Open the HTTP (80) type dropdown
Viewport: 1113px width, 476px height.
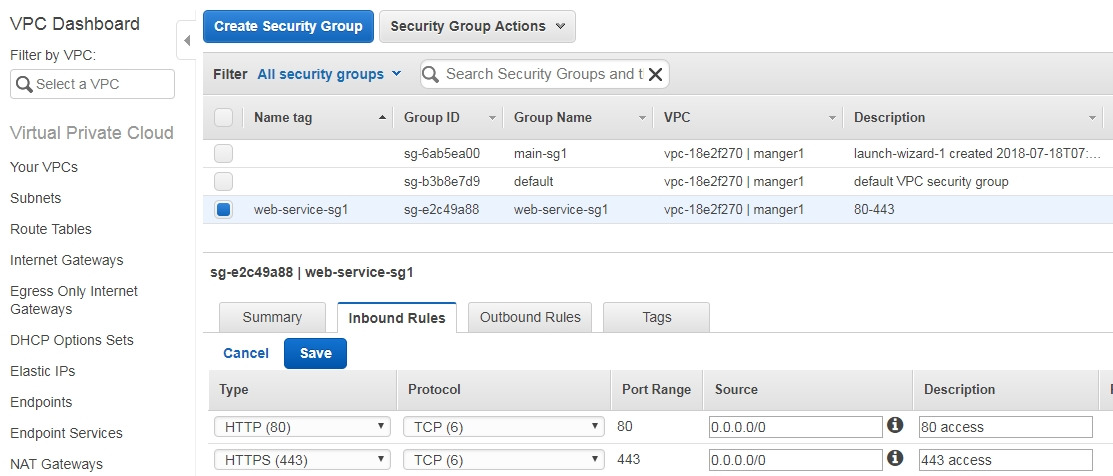click(302, 427)
